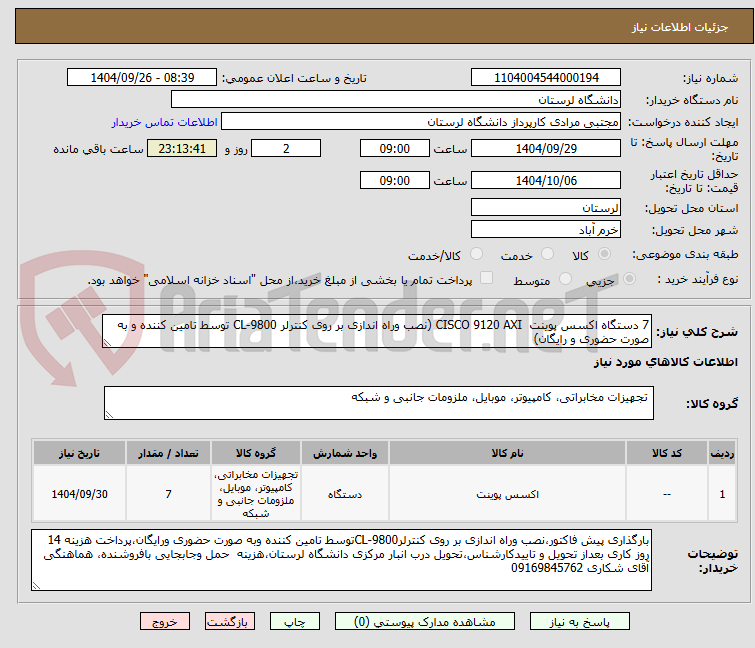Click the واحد شمارش column header
755x648 pixels.
(x=345, y=453)
